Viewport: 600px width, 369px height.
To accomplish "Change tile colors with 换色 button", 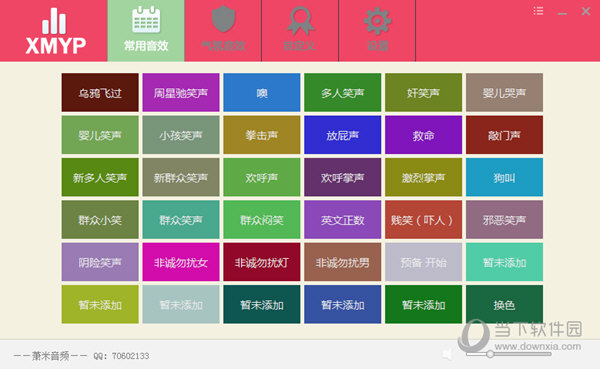I will pos(504,304).
